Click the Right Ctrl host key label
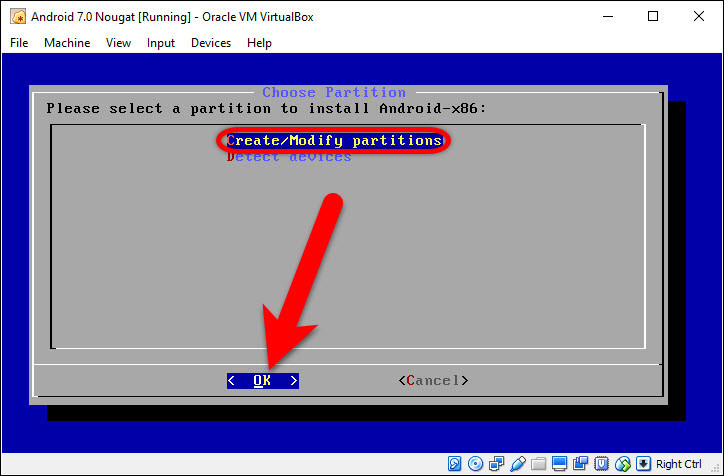Screen dimensions: 724x476 (679, 464)
